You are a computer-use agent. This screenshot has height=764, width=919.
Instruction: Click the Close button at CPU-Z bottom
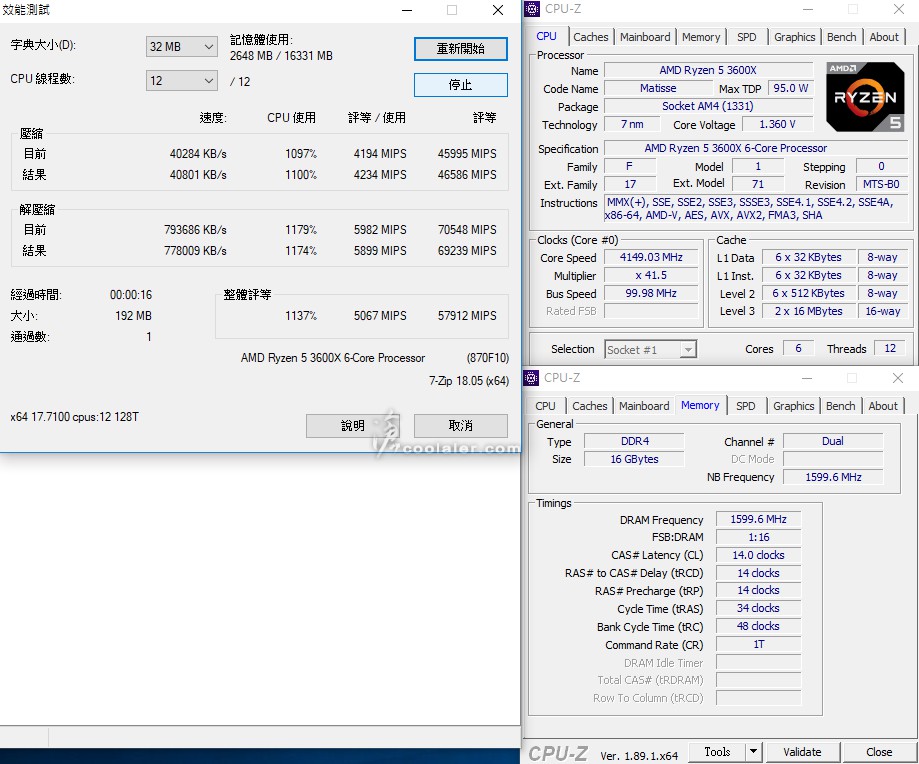point(879,752)
